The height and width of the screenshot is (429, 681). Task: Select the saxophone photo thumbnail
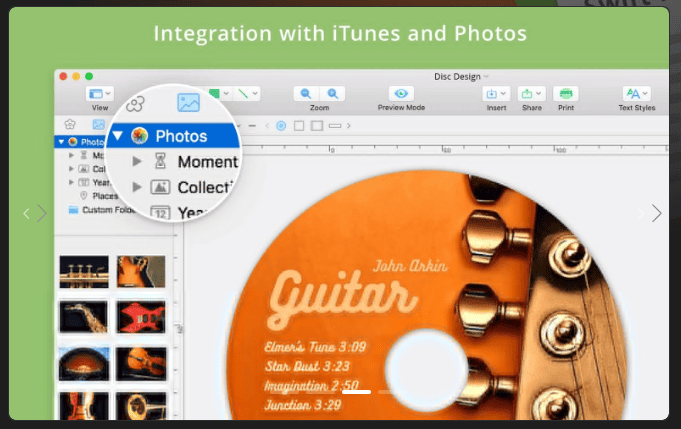click(84, 317)
